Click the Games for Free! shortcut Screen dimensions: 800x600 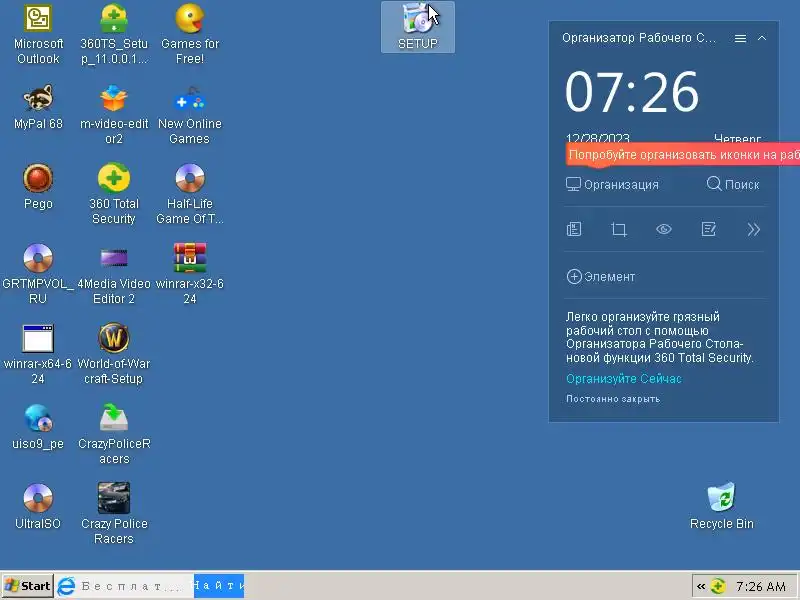click(190, 35)
